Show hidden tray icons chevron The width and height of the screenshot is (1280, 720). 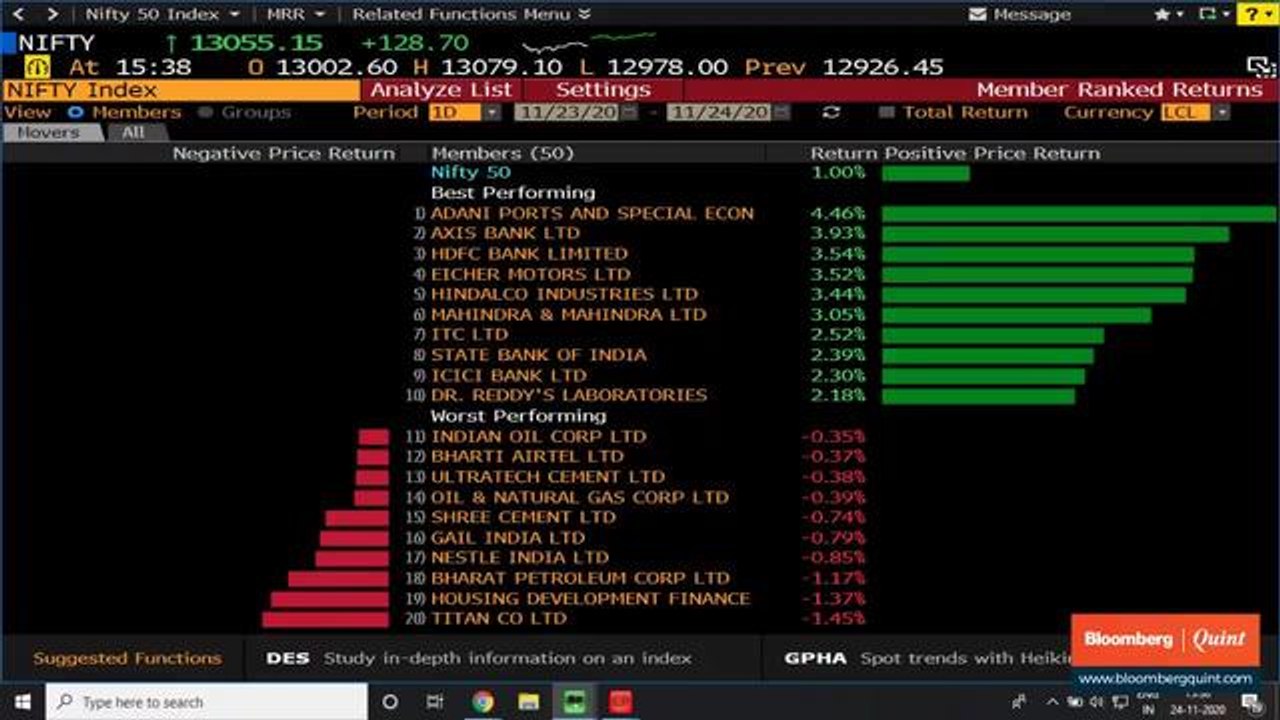[1053, 702]
